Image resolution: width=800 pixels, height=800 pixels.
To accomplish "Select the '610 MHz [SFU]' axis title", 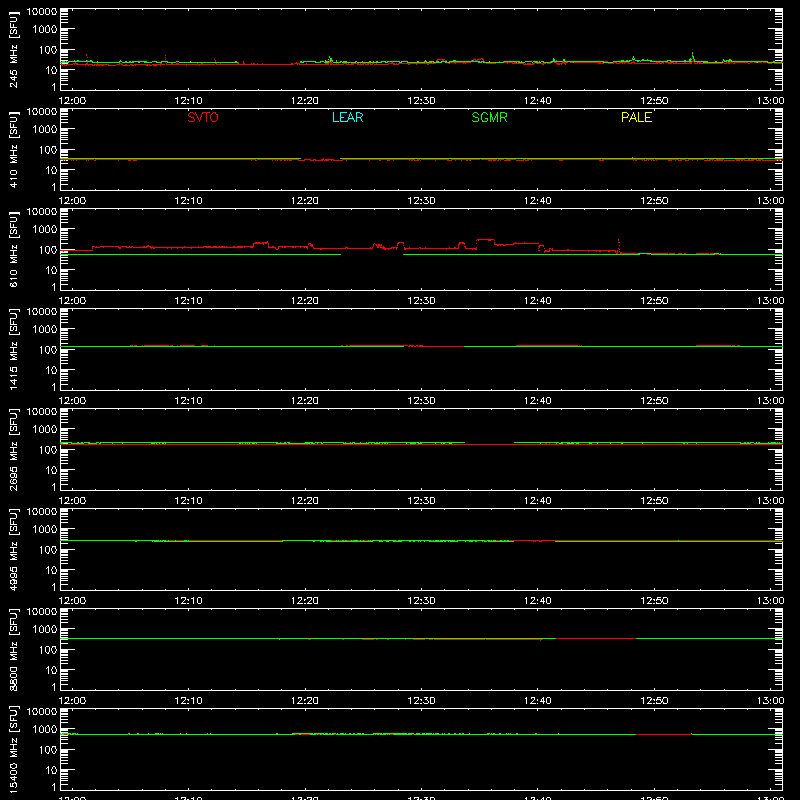I will click(x=14, y=249).
